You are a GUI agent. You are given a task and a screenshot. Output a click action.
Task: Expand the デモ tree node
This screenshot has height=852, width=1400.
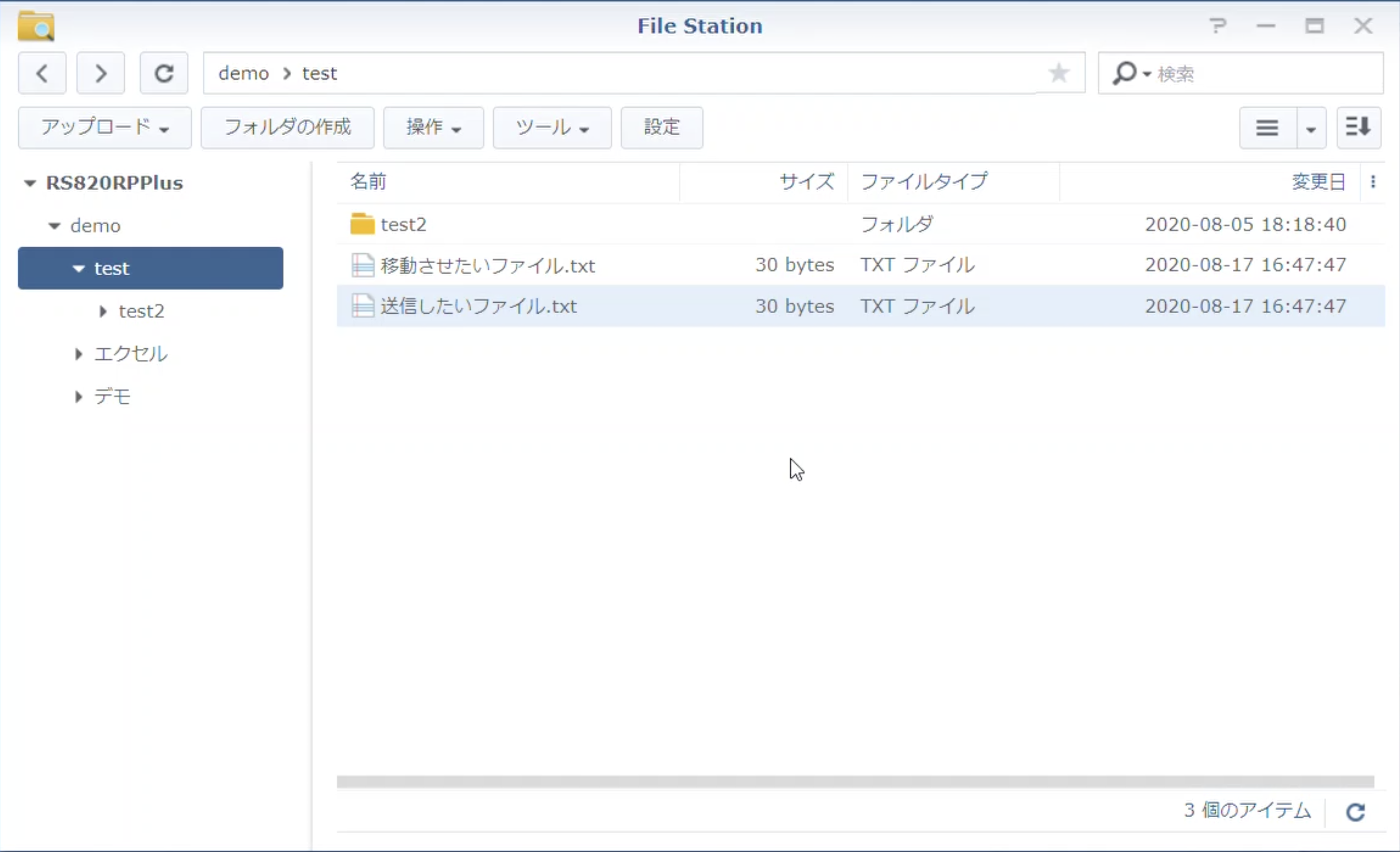tap(79, 396)
